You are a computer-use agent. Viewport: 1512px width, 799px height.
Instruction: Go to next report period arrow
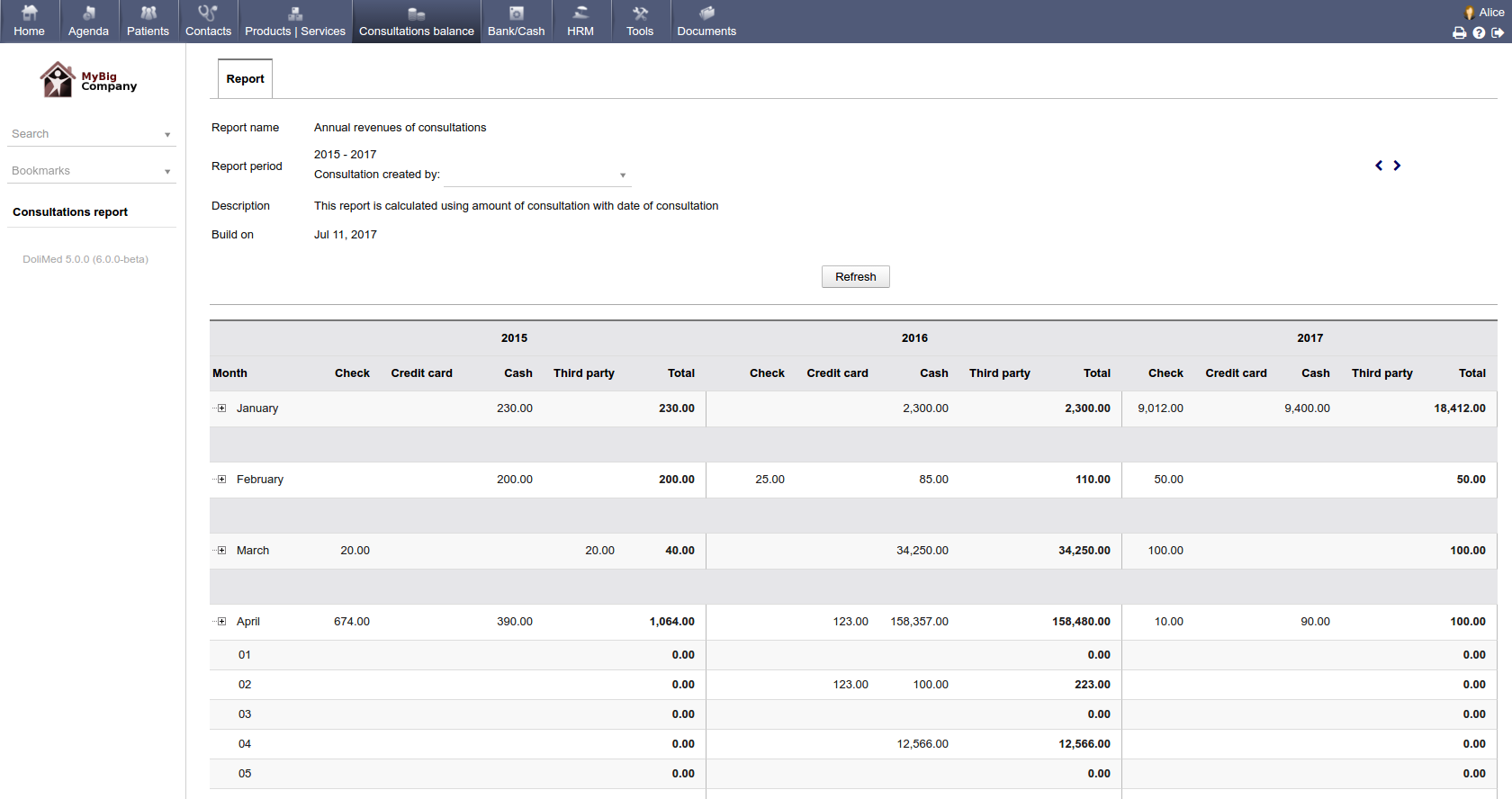(x=1397, y=166)
